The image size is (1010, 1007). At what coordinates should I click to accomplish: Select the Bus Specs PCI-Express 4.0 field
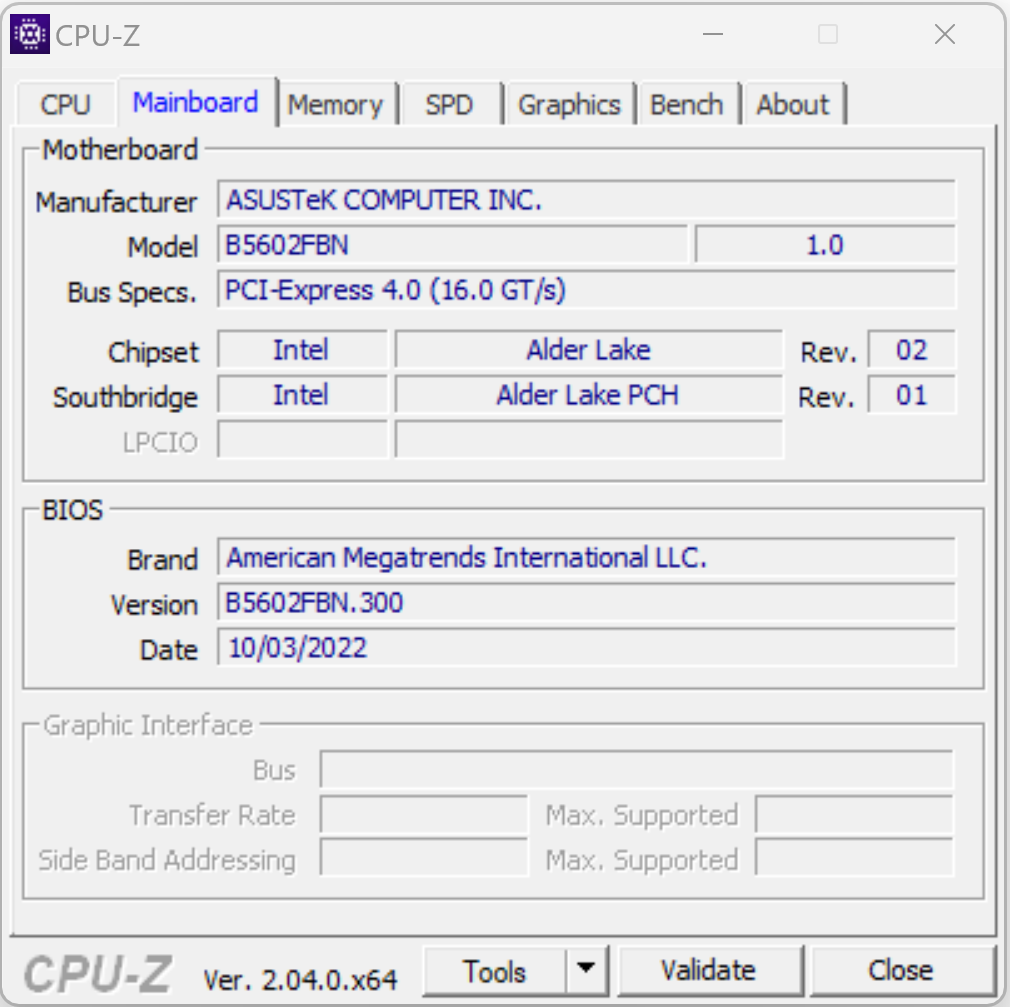click(x=586, y=290)
